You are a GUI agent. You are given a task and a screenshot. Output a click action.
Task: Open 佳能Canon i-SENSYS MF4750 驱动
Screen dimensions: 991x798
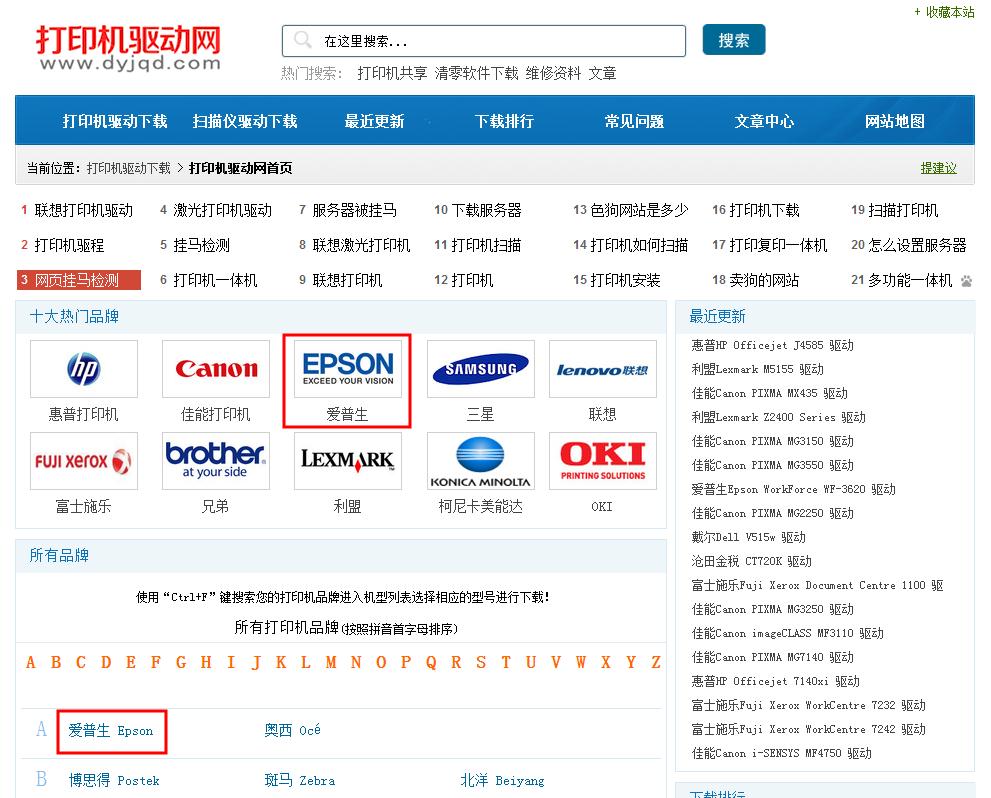(781, 754)
